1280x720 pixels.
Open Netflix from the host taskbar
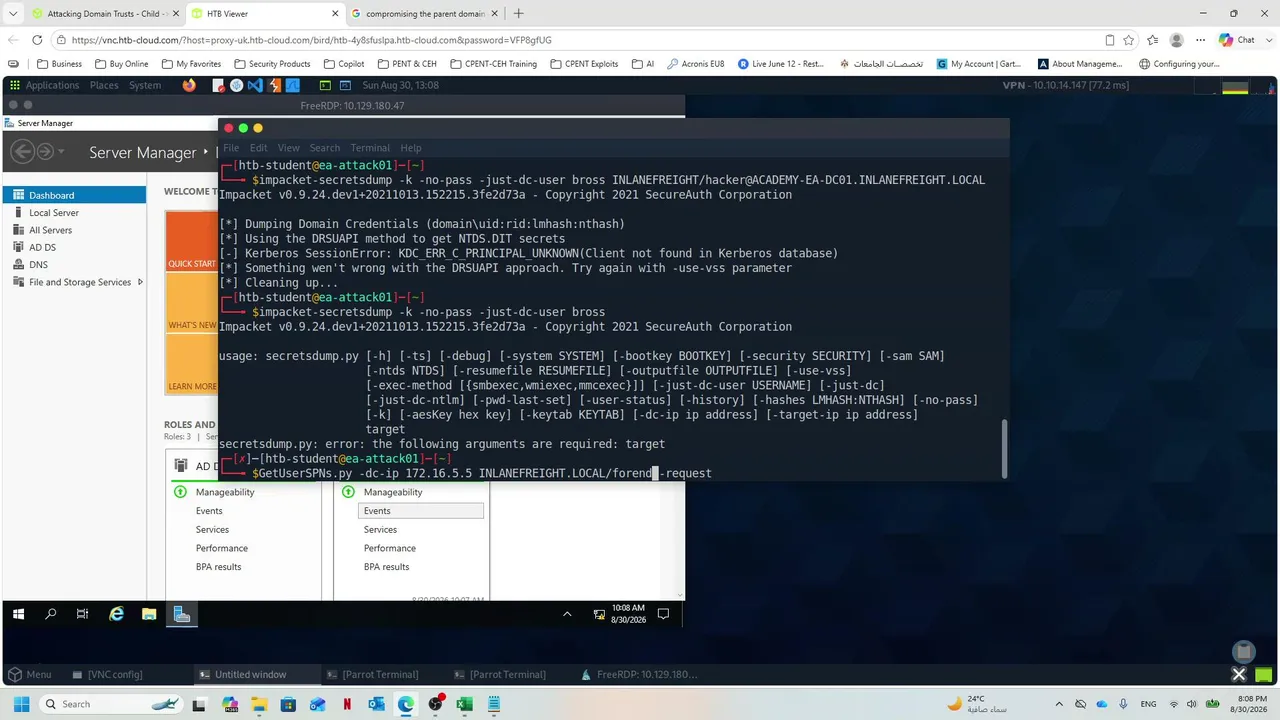click(347, 704)
